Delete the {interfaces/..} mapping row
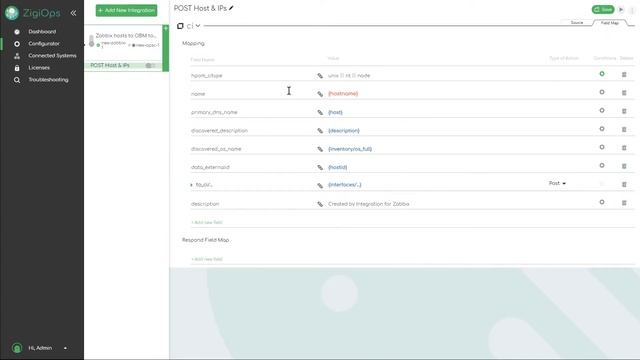The image size is (640, 360). 624,184
